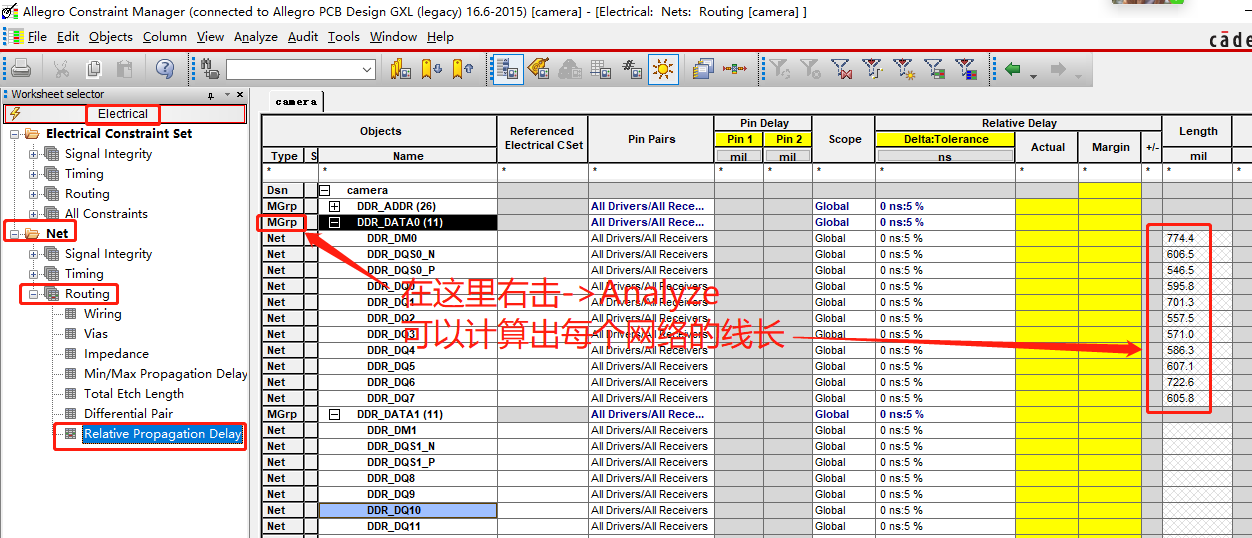This screenshot has width=1252, height=538.
Task: Open the Tools menu
Action: (x=344, y=37)
